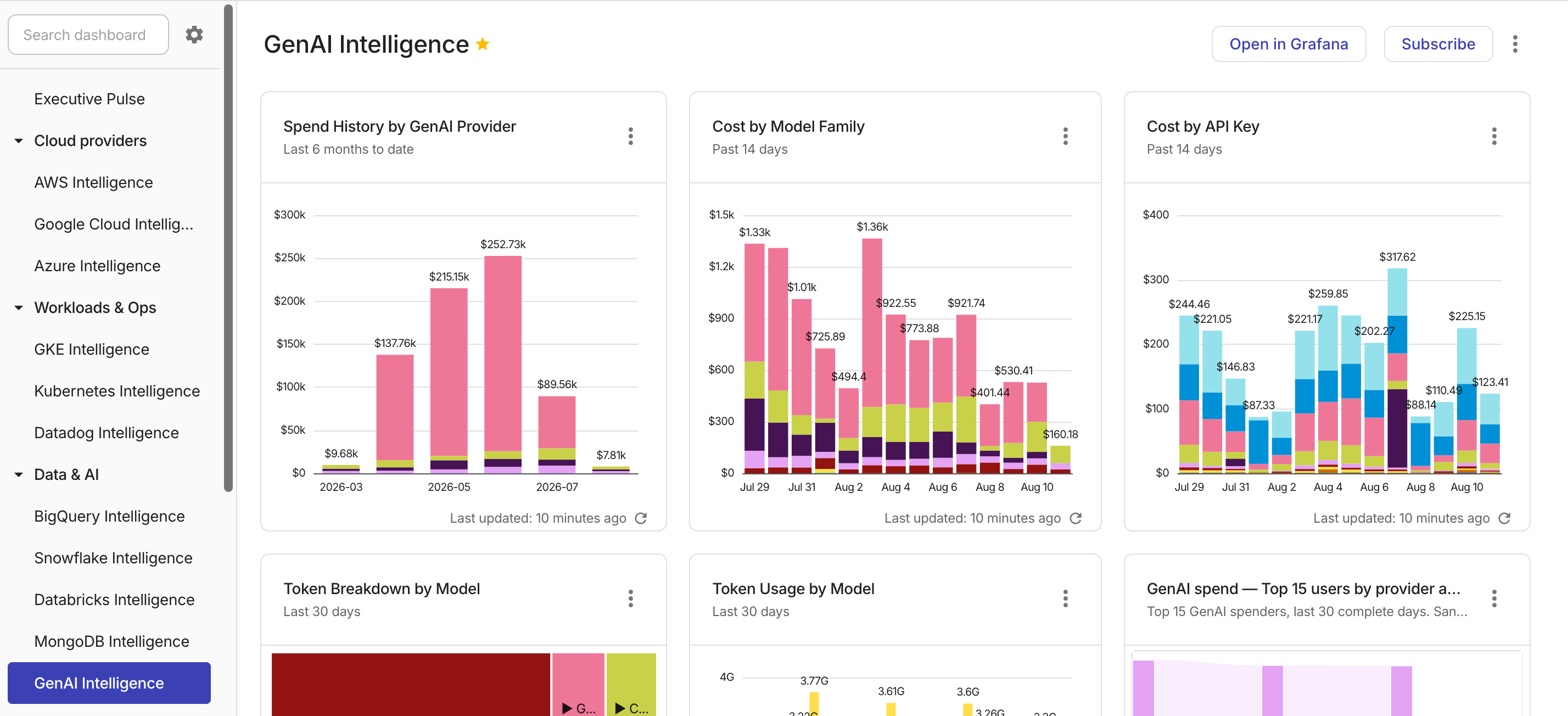Click the Token Breakdown by Model title
The height and width of the screenshot is (716, 1568).
pos(382,588)
